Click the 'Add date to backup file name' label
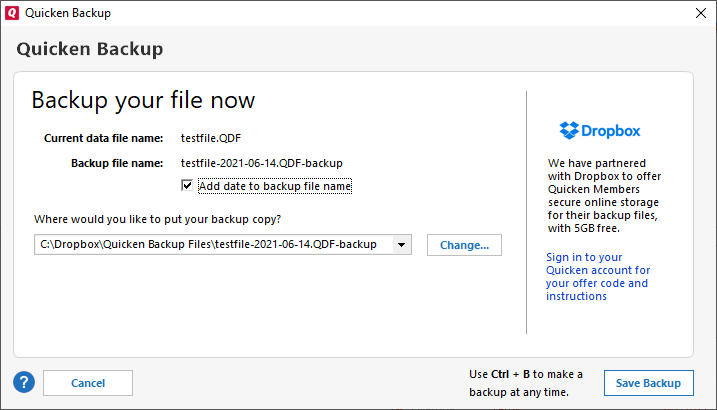Image resolution: width=717 pixels, height=410 pixels. click(x=274, y=185)
